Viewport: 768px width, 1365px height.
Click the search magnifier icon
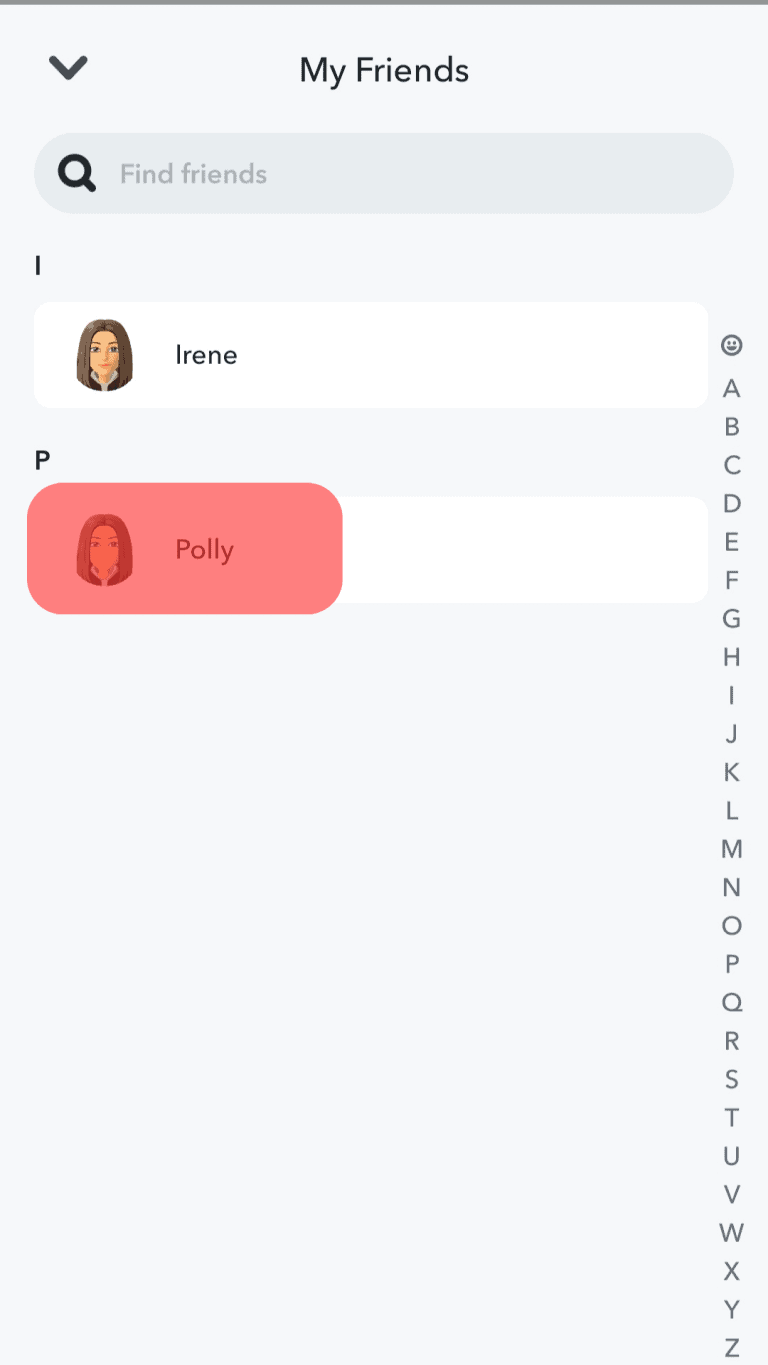pyautogui.click(x=74, y=172)
